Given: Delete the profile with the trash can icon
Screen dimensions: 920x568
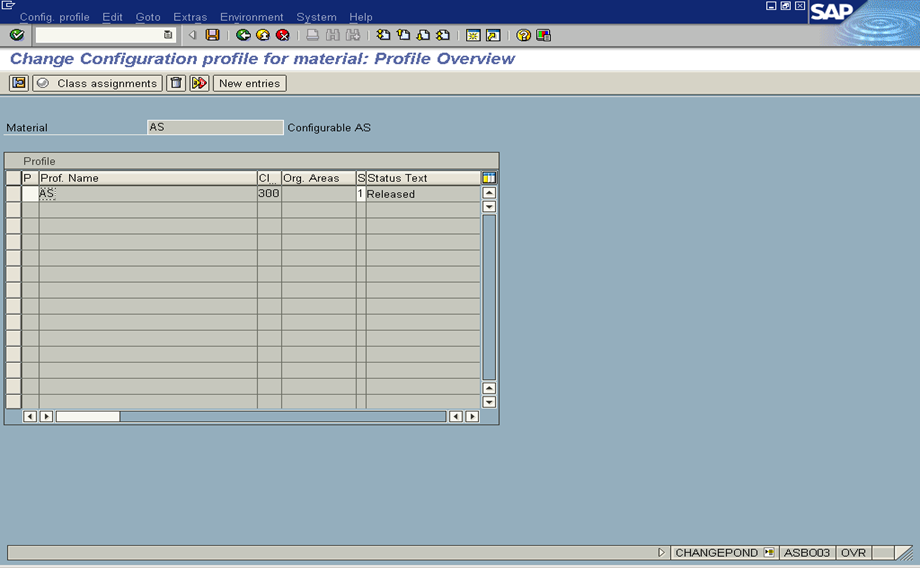Looking at the screenshot, I should point(176,83).
